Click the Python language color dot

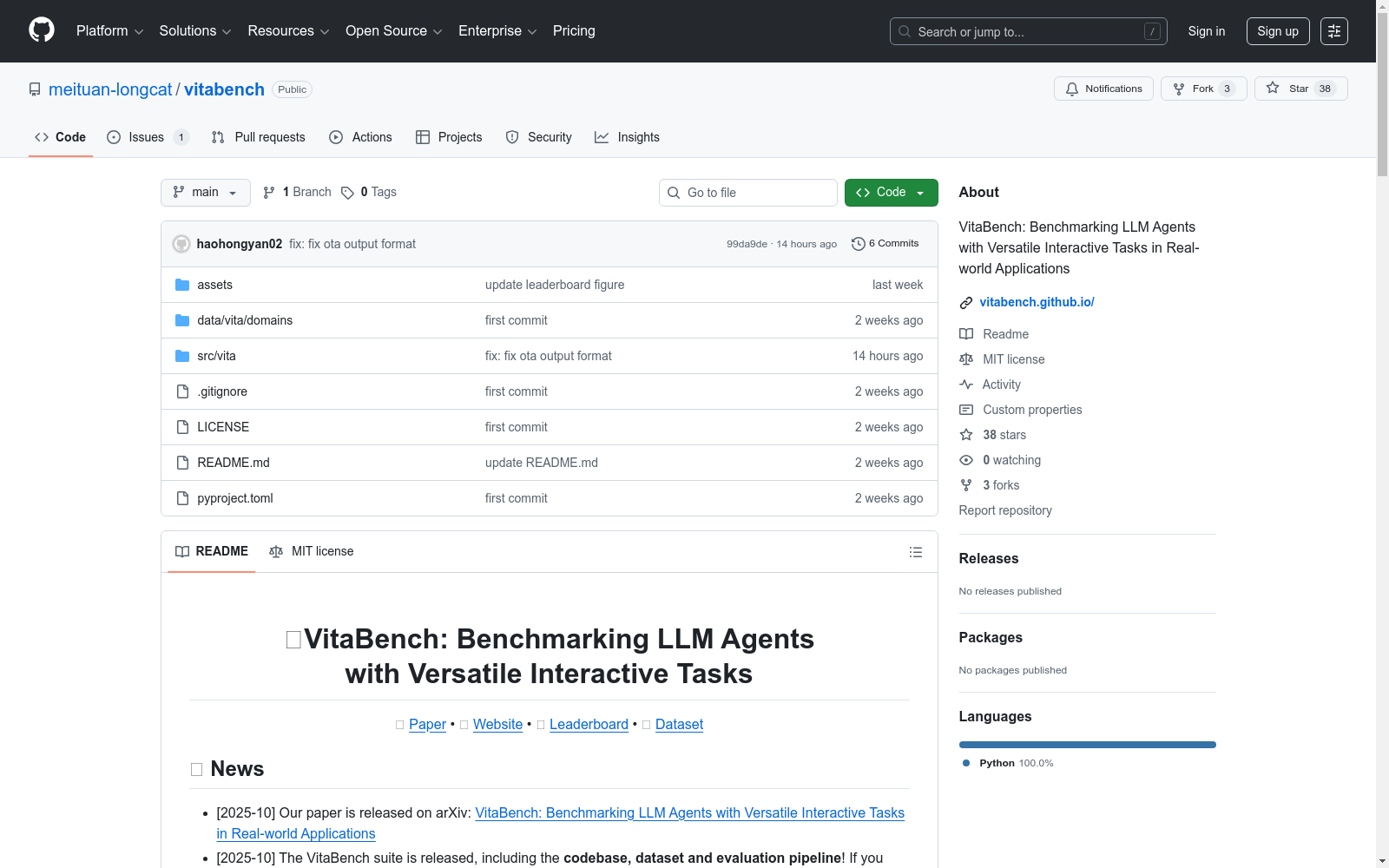pos(966,763)
